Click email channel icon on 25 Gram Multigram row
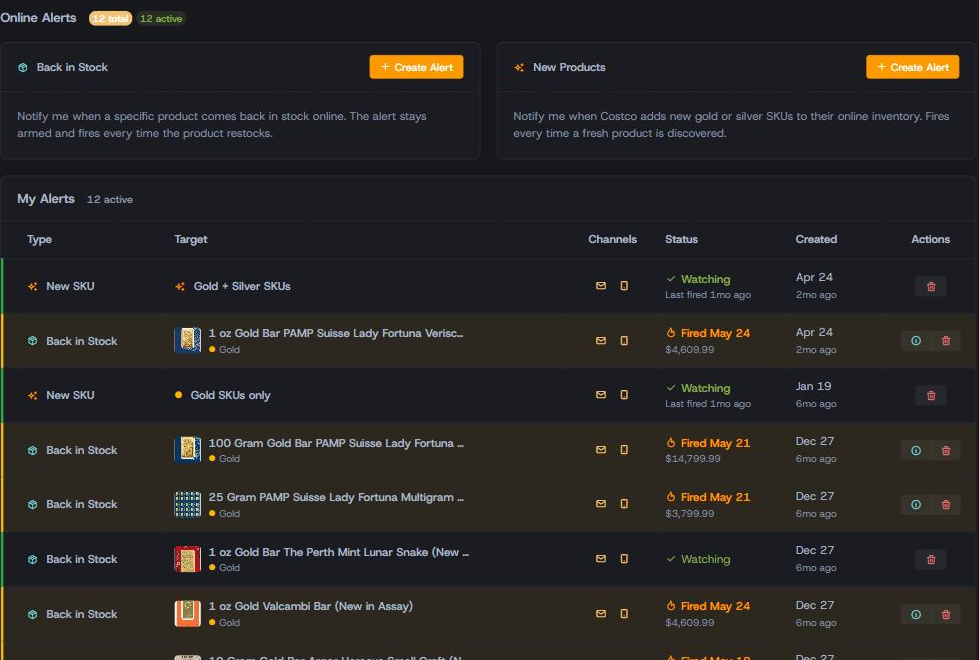This screenshot has height=660, width=979. click(x=601, y=503)
